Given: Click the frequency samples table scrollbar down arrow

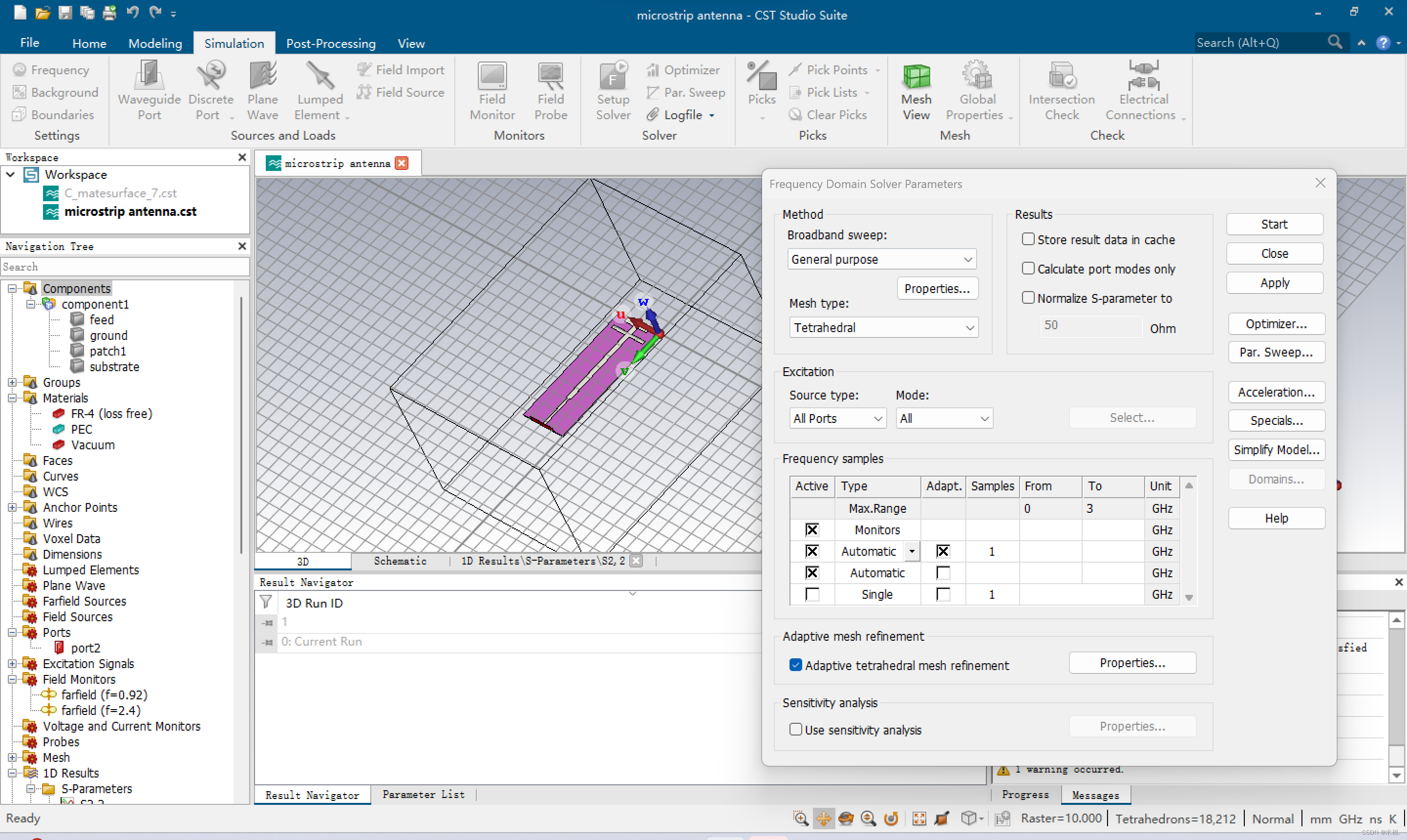Looking at the screenshot, I should click(x=1189, y=598).
